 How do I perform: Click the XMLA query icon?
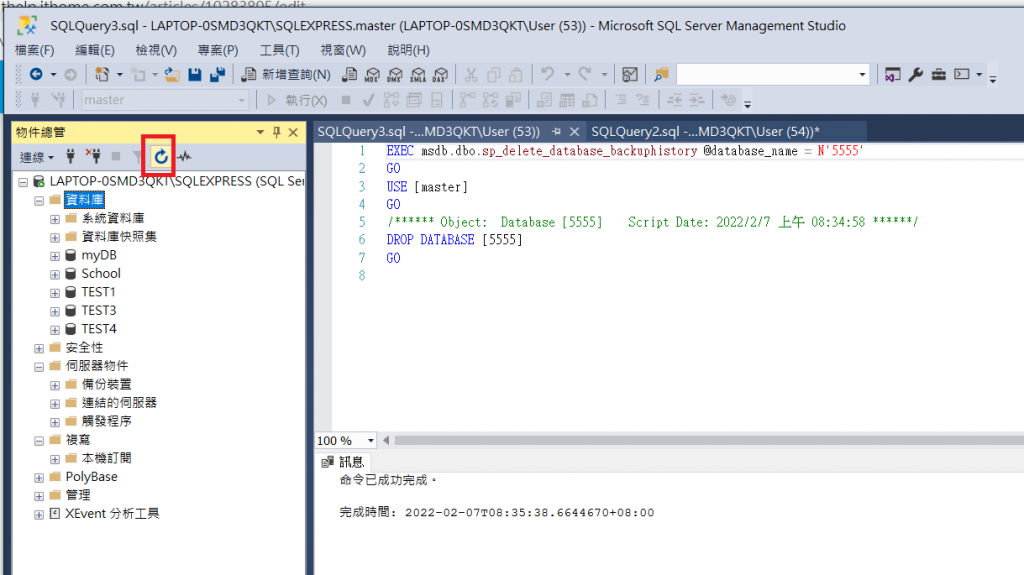pos(418,74)
